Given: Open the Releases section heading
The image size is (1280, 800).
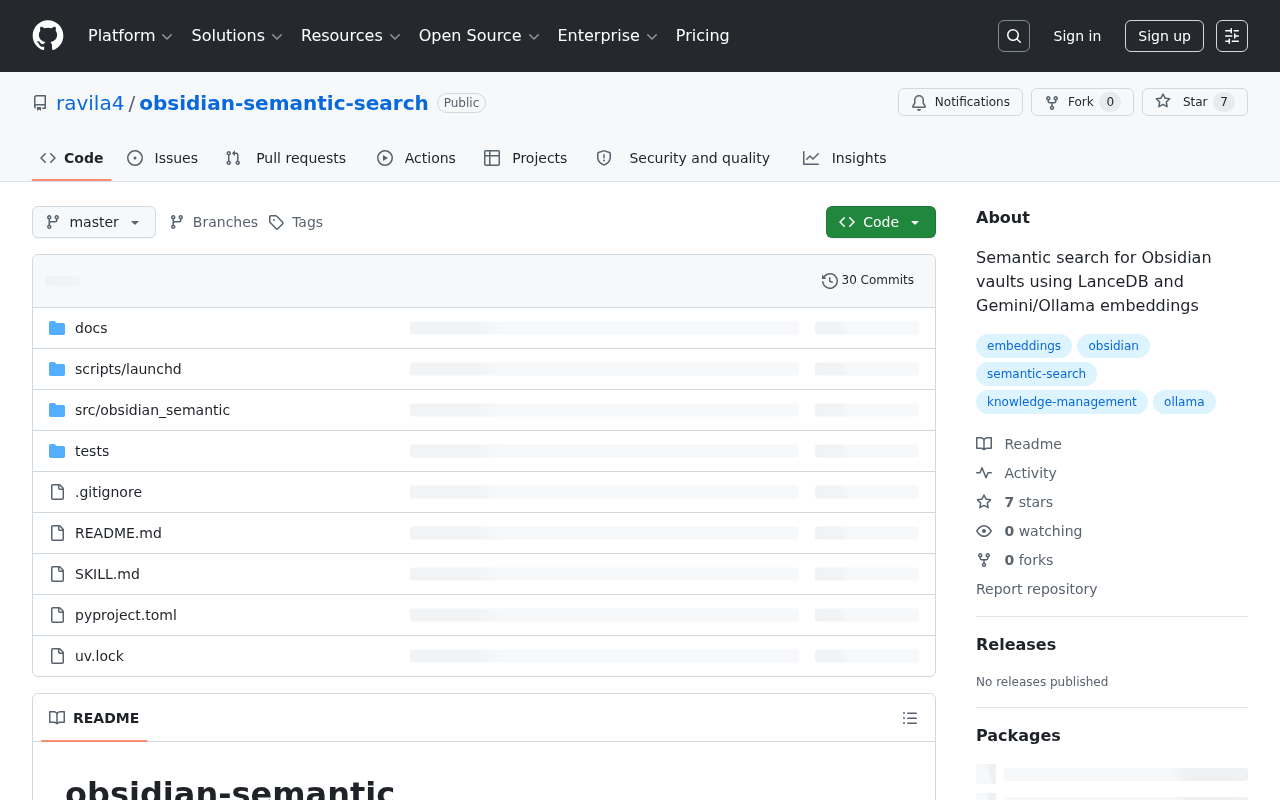Looking at the screenshot, I should [x=1016, y=644].
